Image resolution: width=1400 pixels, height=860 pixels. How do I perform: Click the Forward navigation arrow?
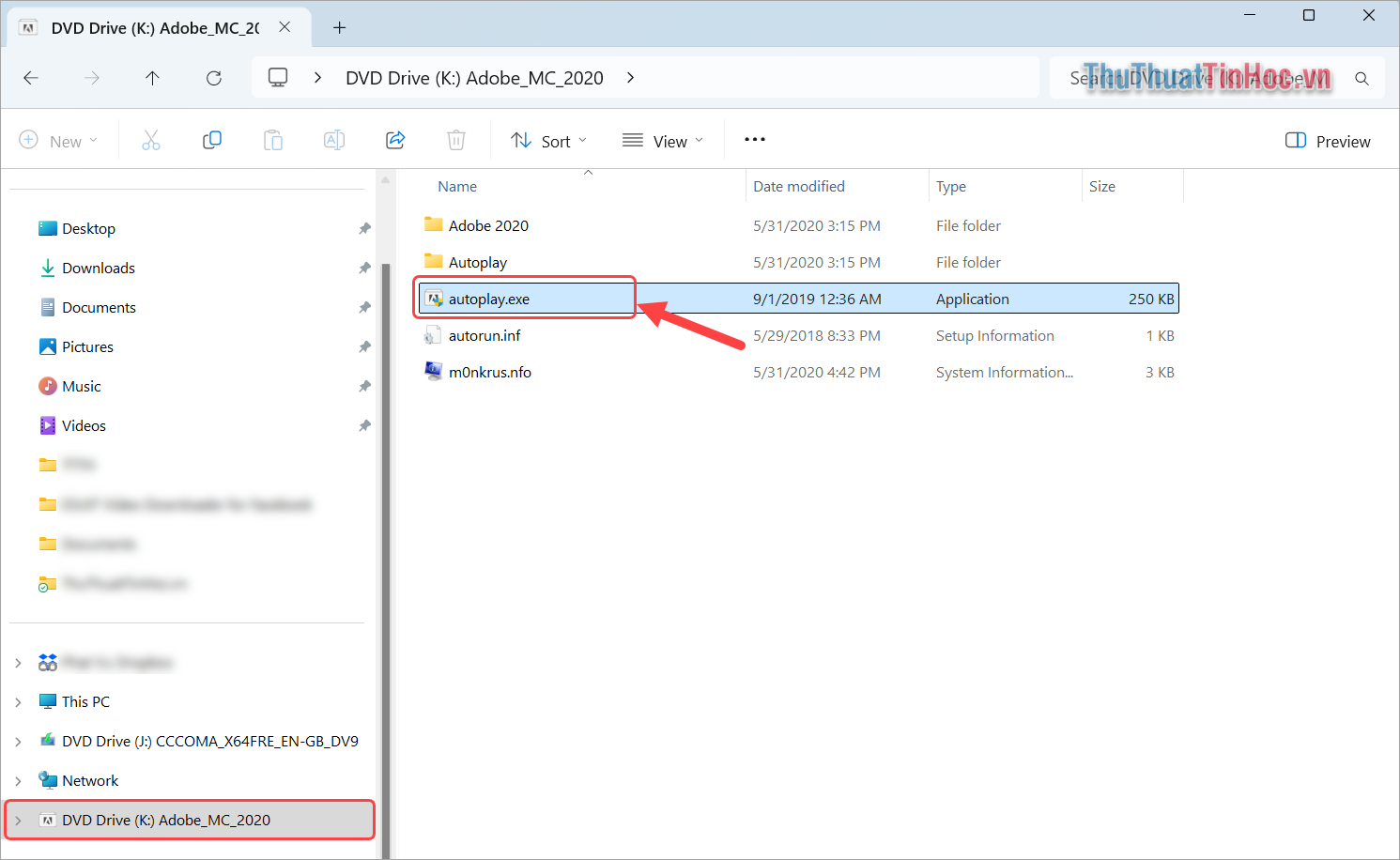pyautogui.click(x=92, y=78)
